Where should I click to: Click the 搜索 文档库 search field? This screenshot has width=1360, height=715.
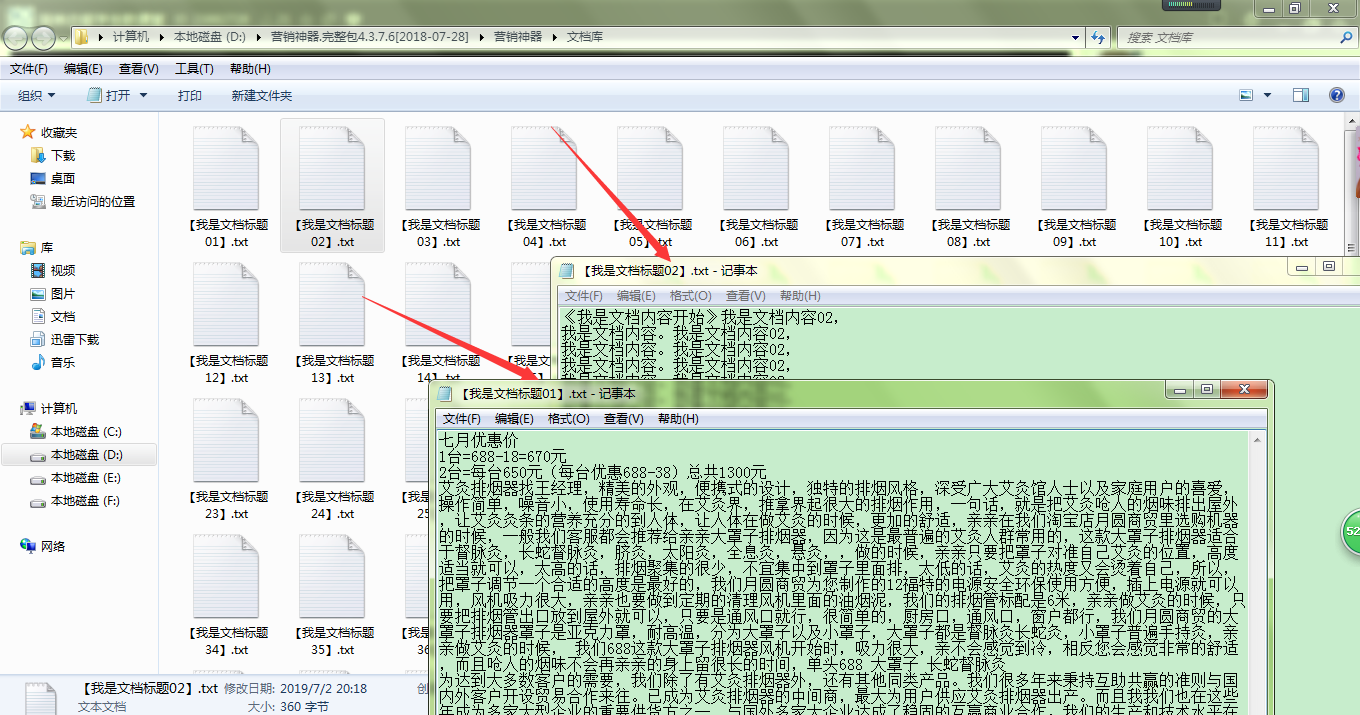(1225, 37)
